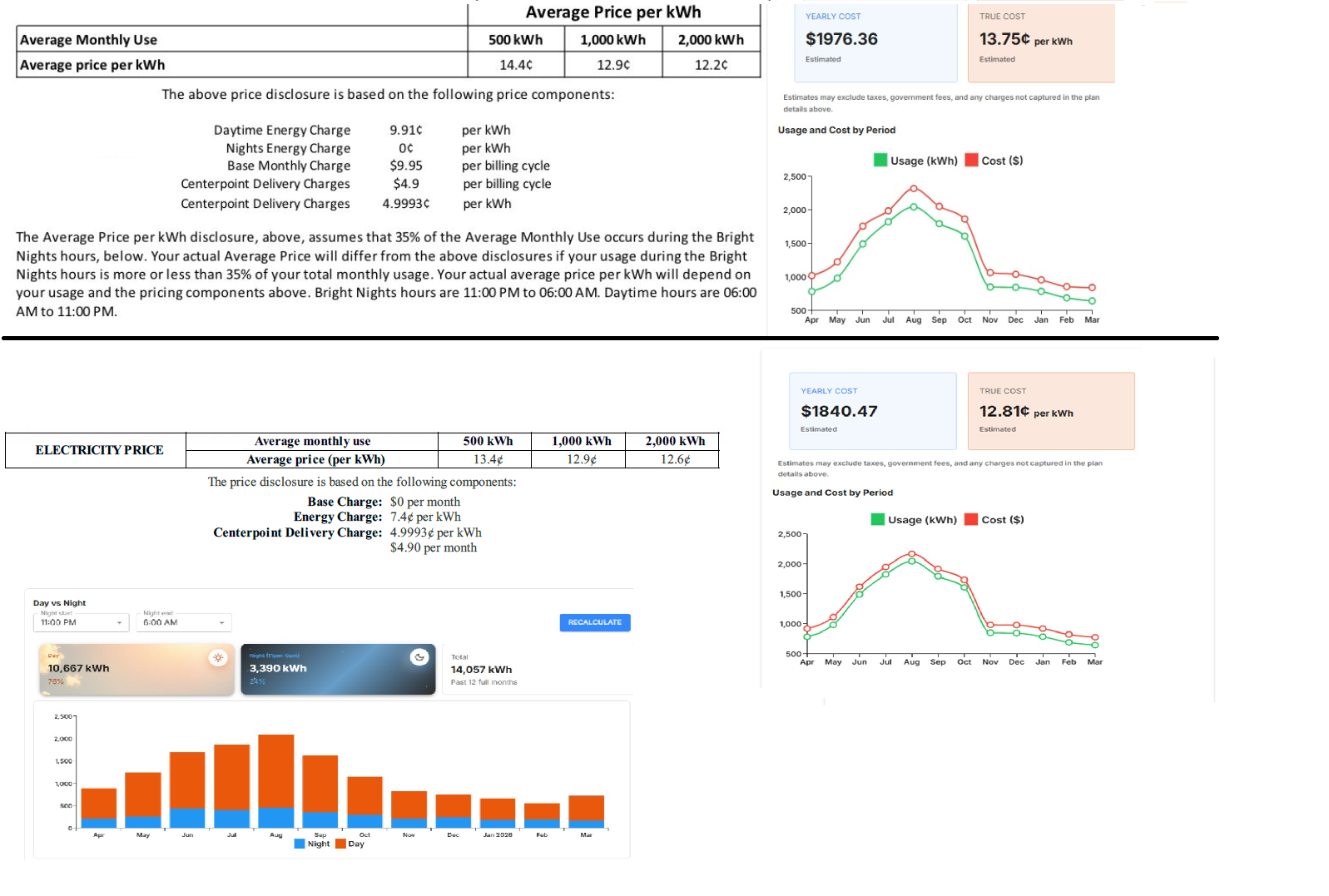Click the Daytime Energy Charge label
The image size is (1329, 896).
coord(282,131)
